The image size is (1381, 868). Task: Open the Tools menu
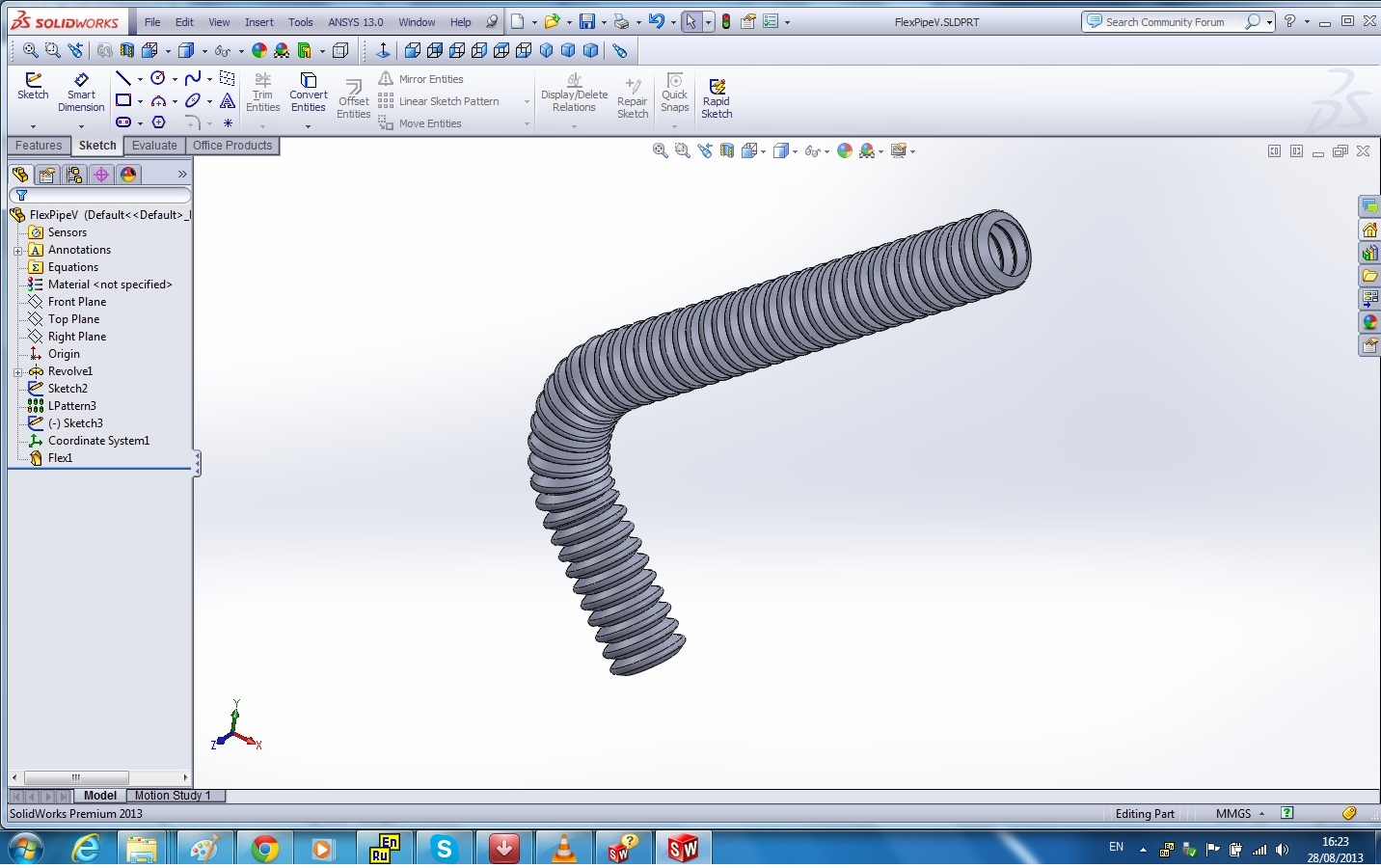click(x=301, y=21)
